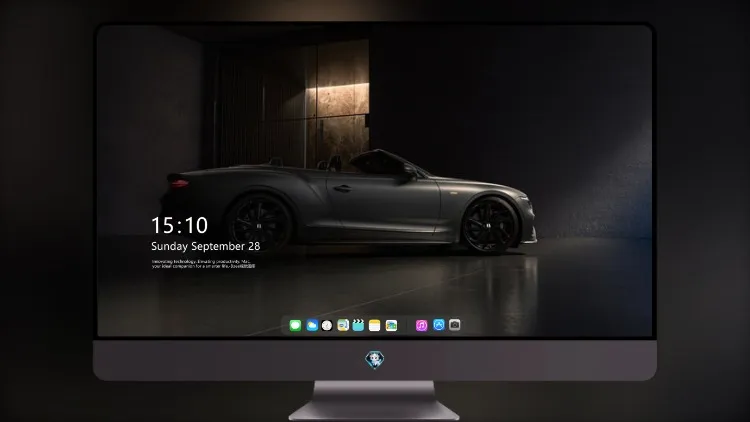Launch the Weather app from the dock
This screenshot has width=750, height=422.
click(312, 325)
